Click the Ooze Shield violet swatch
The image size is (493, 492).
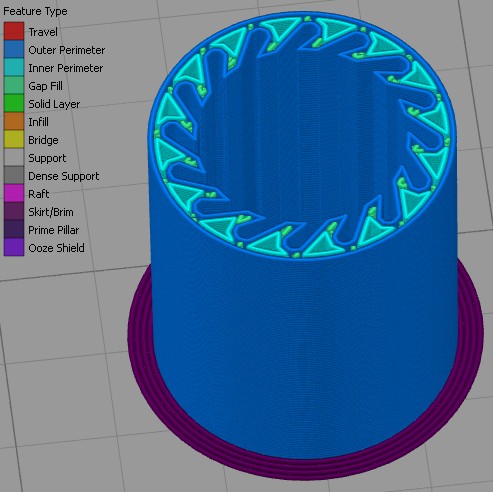(14, 247)
